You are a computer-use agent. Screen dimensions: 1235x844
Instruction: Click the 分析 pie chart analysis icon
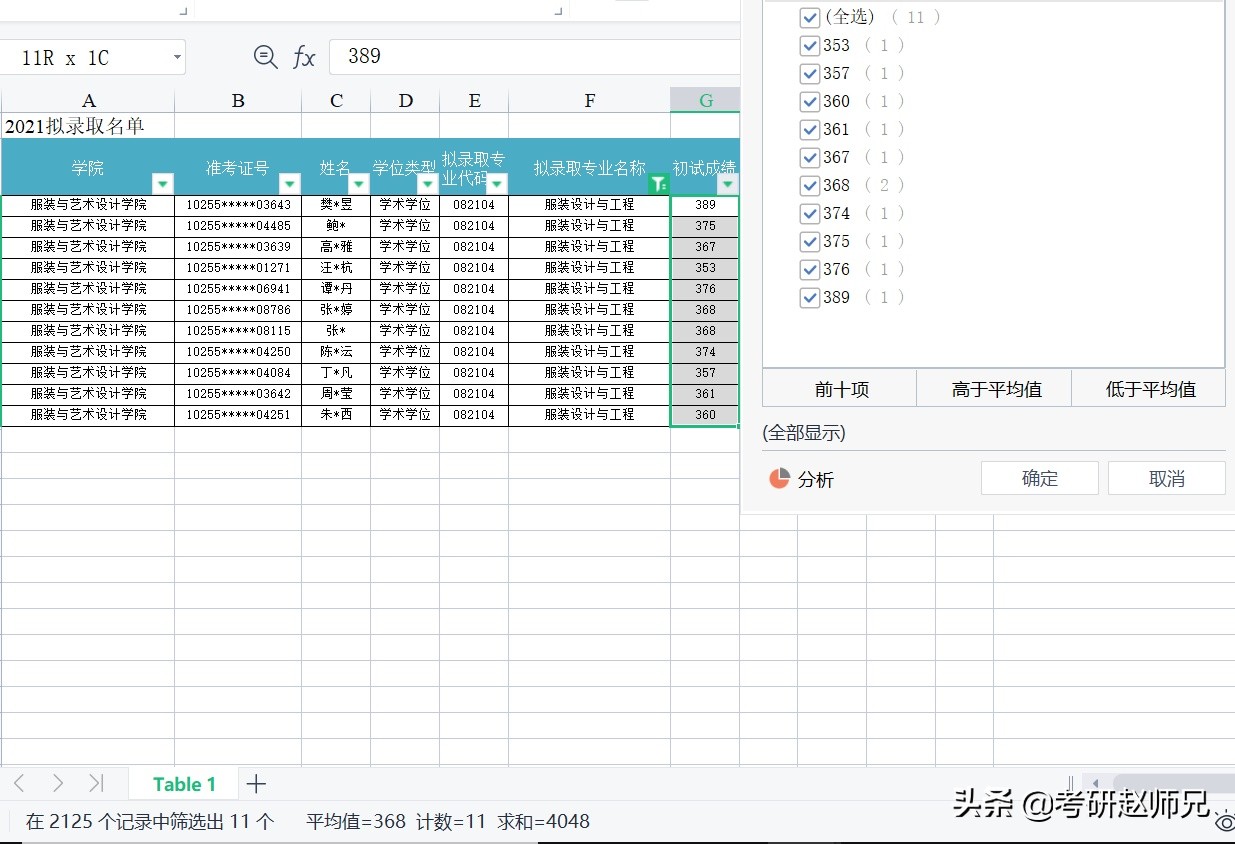pos(777,479)
